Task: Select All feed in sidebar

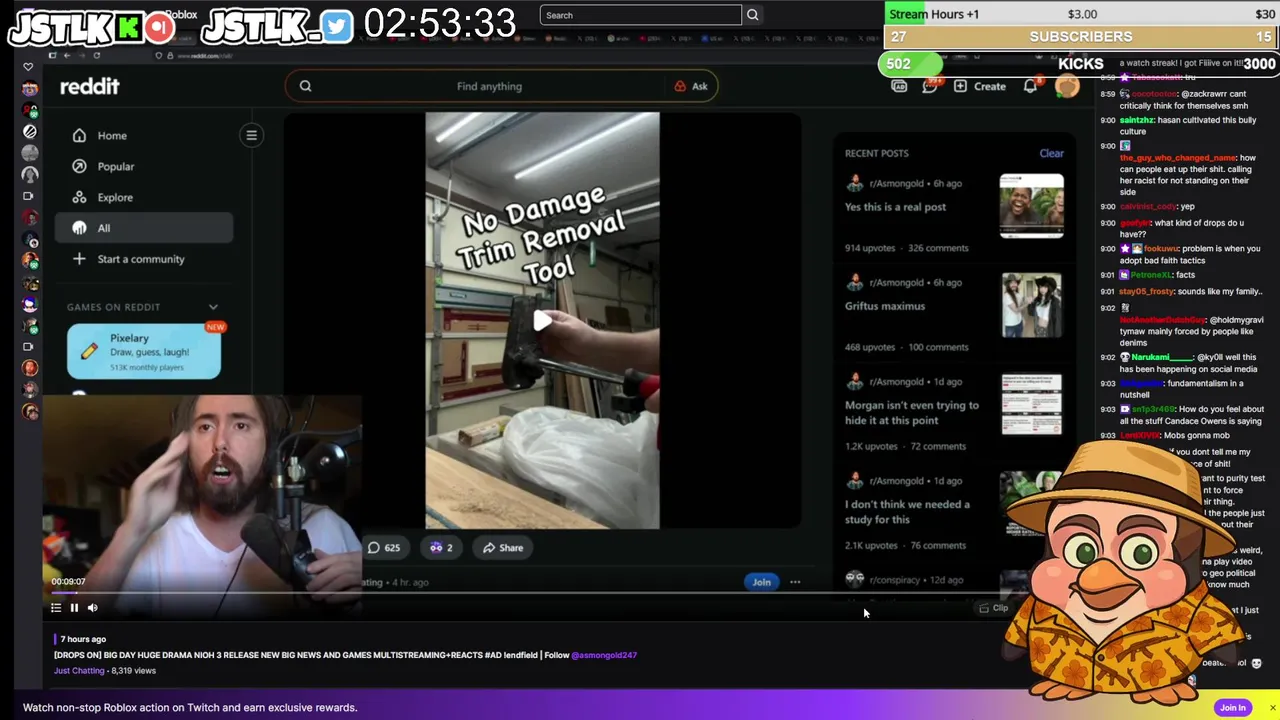Action: coord(144,228)
